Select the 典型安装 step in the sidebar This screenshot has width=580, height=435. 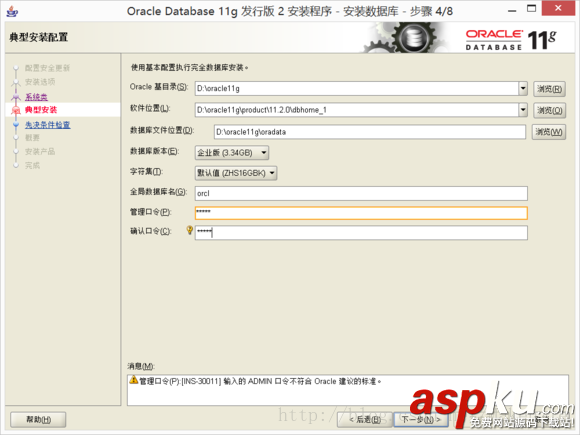coord(41,110)
